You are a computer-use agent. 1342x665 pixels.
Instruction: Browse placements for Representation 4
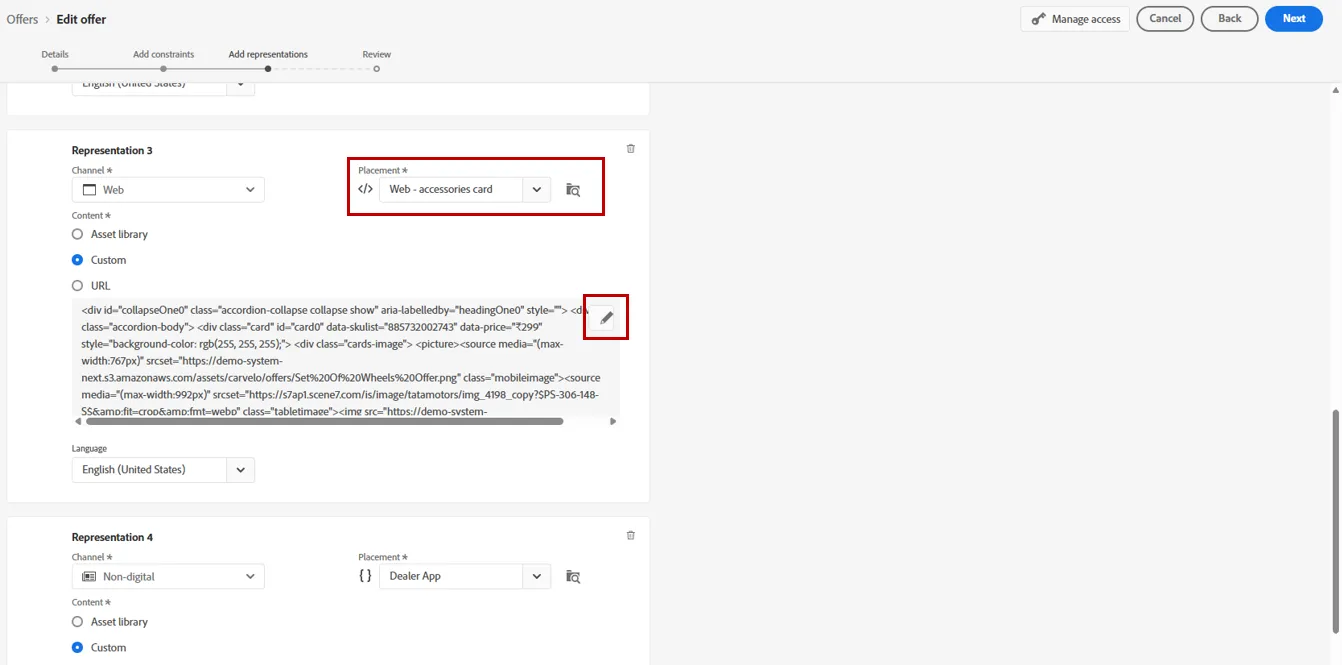click(x=573, y=577)
